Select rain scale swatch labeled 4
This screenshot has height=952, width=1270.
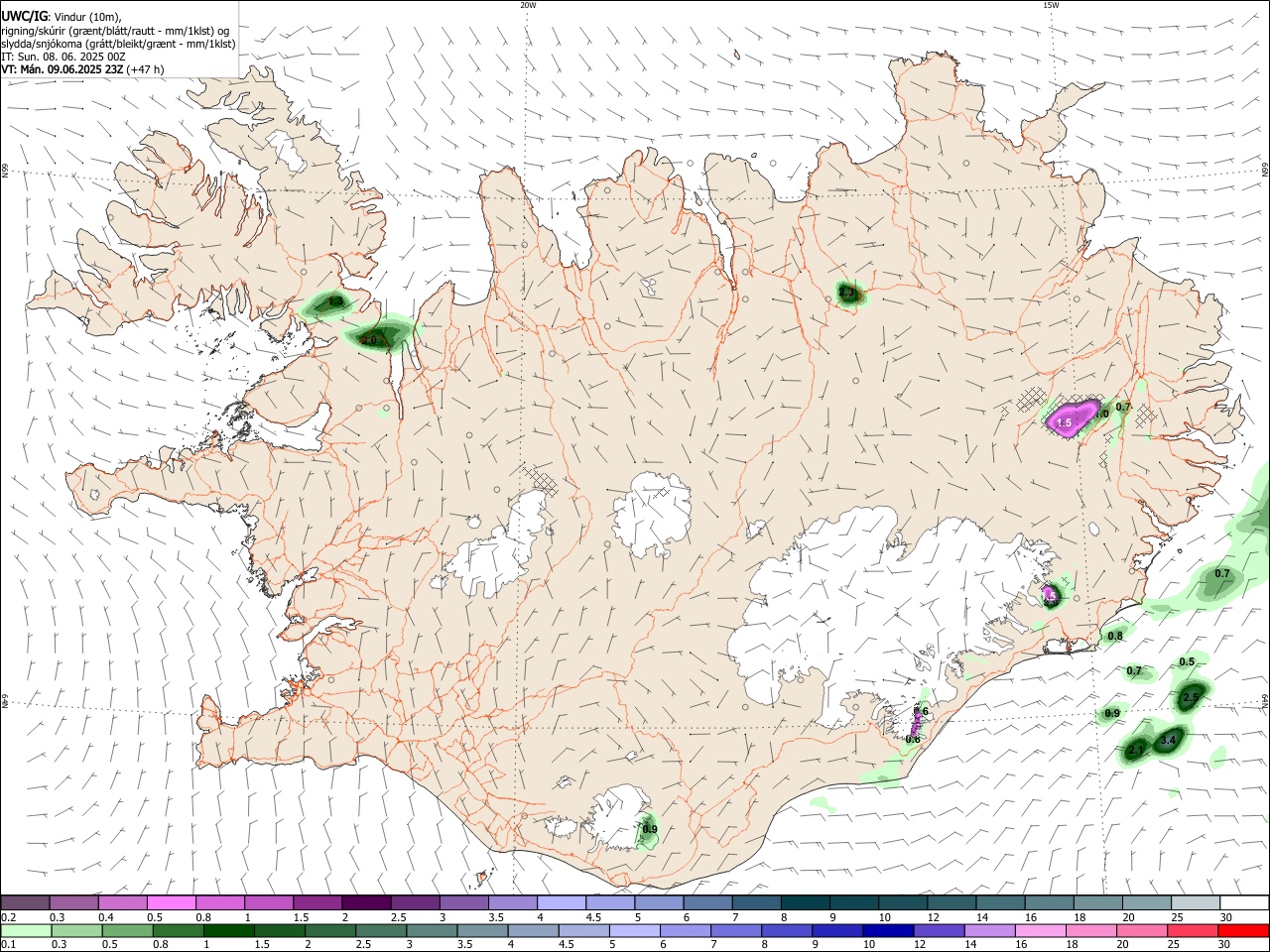tap(534, 930)
